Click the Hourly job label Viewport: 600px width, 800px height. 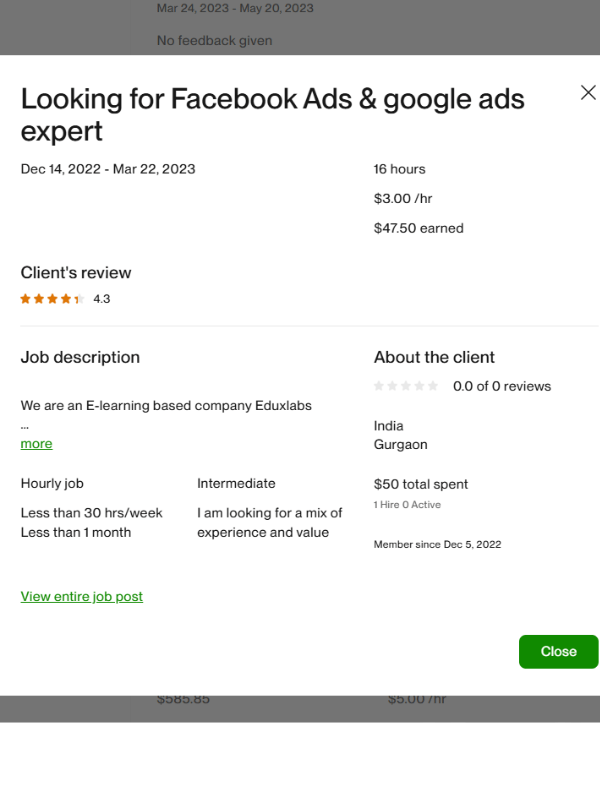(x=52, y=484)
